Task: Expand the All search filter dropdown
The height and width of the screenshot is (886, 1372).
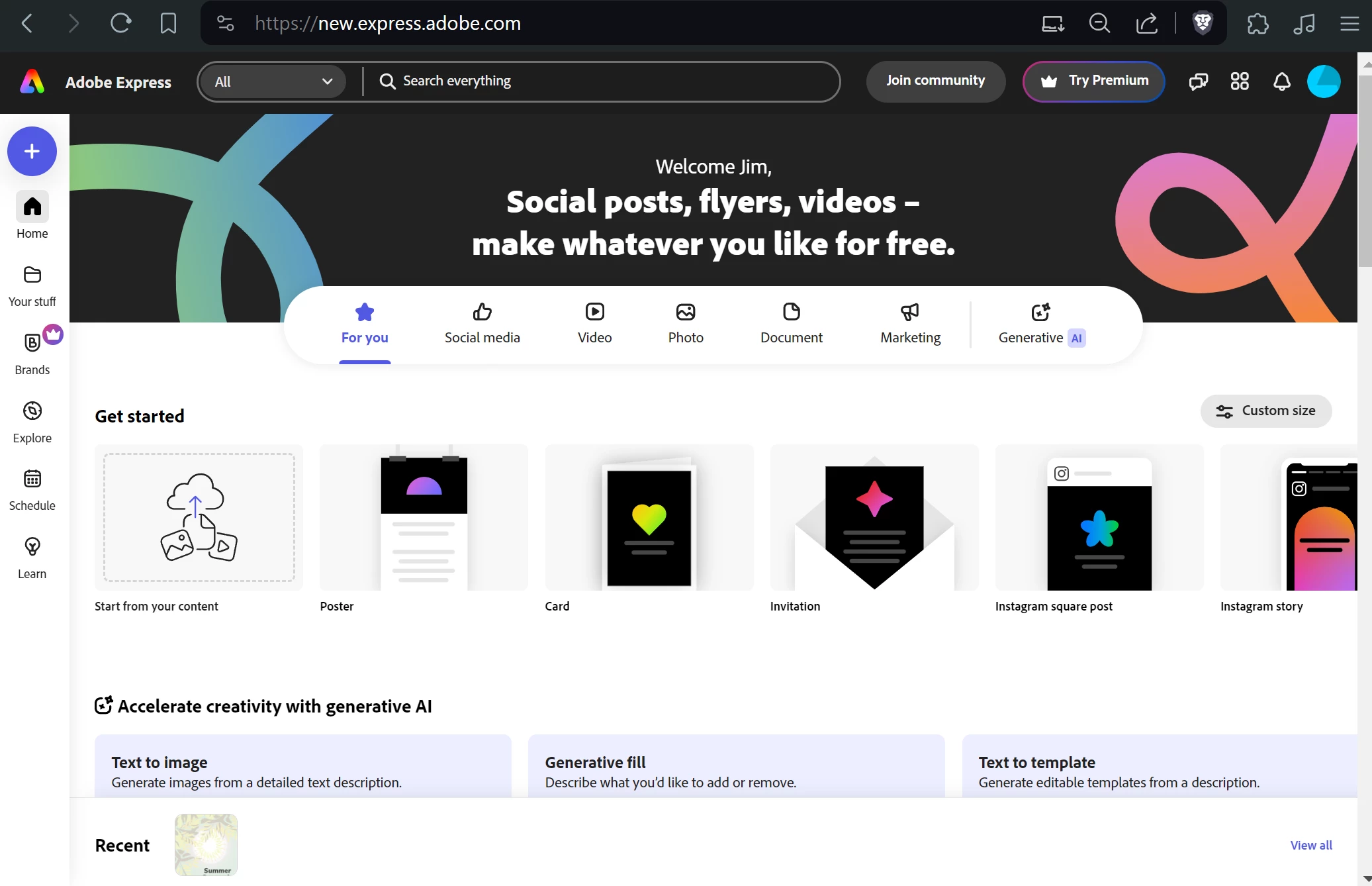Action: 273,81
